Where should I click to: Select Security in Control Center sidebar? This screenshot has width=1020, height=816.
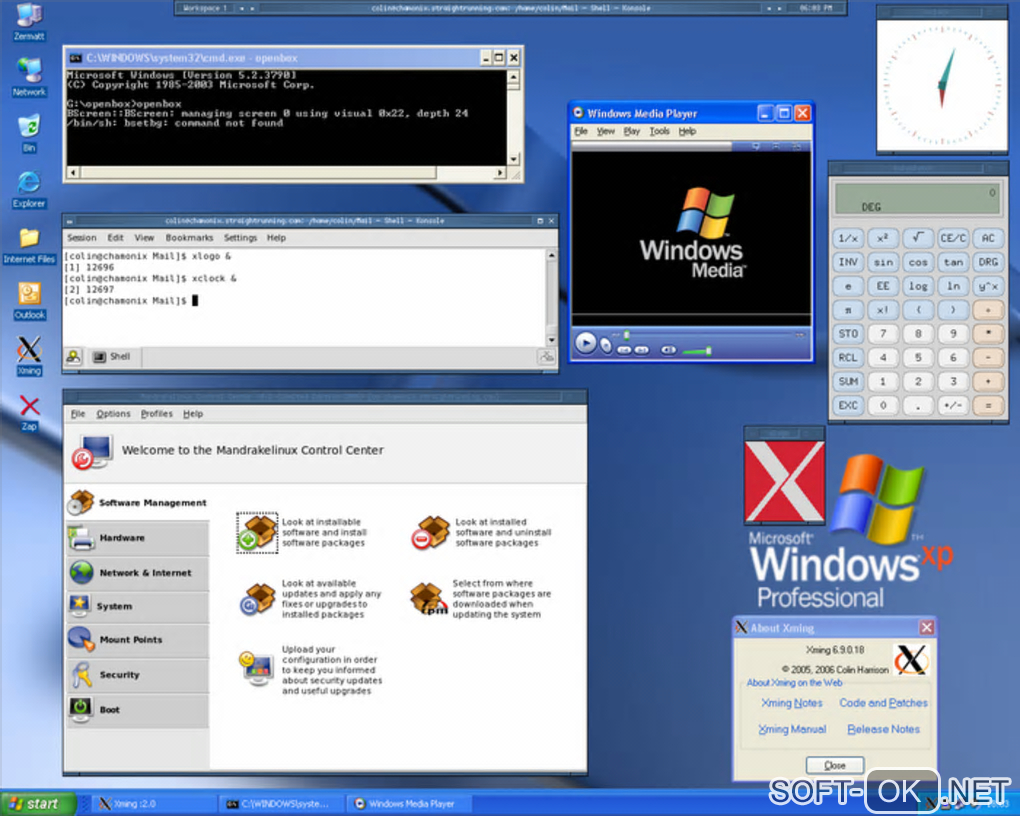pos(137,675)
